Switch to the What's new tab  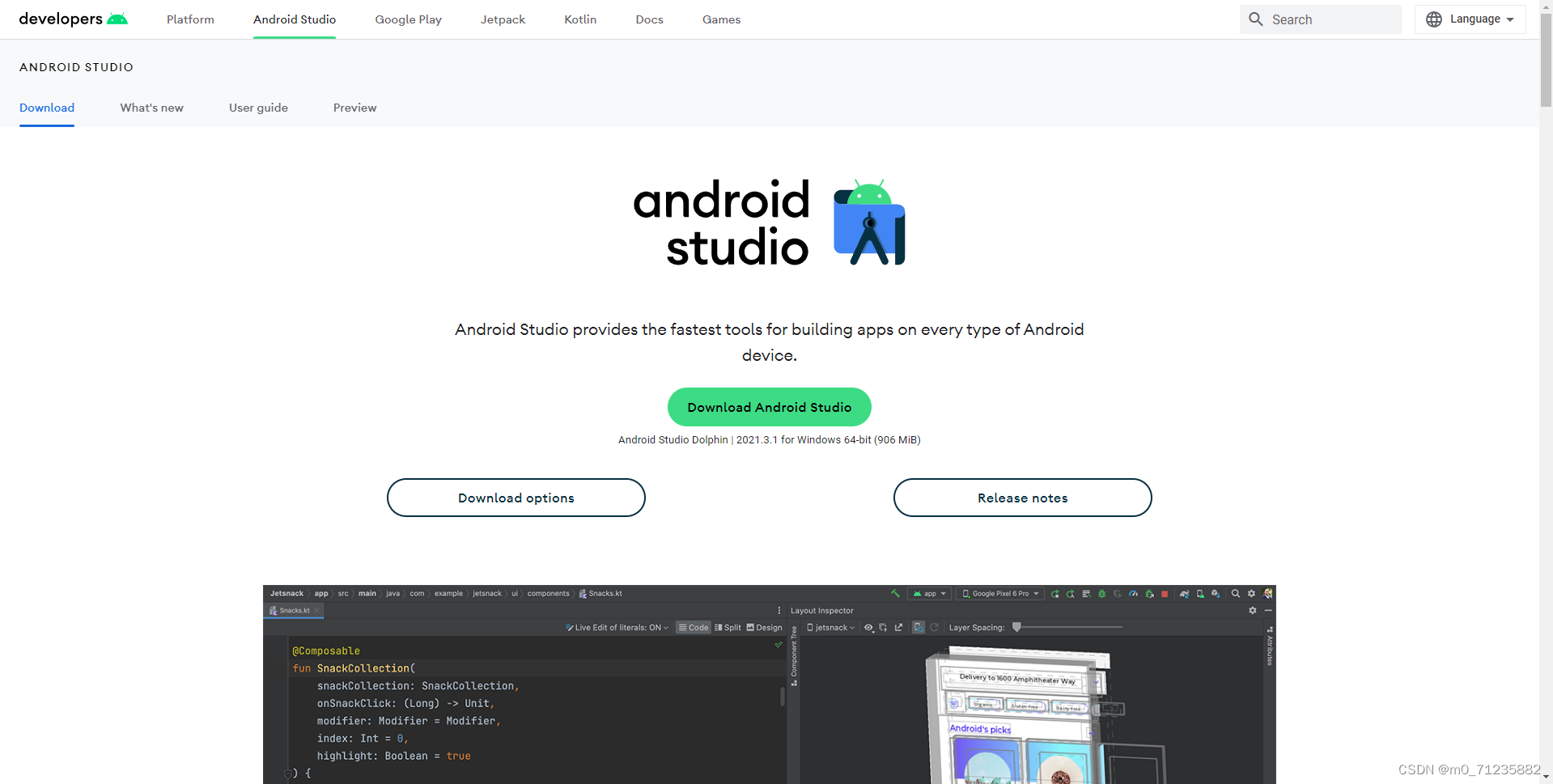151,108
